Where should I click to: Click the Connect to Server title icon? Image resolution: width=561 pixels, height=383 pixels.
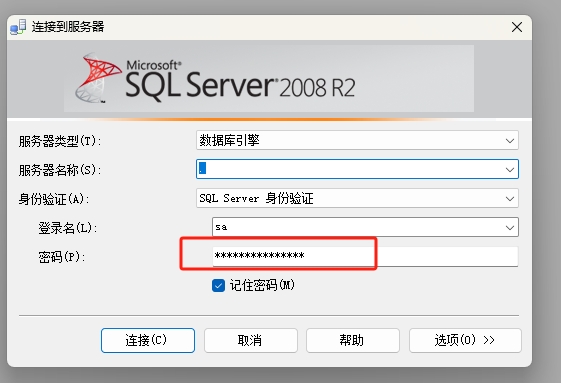(x=18, y=27)
